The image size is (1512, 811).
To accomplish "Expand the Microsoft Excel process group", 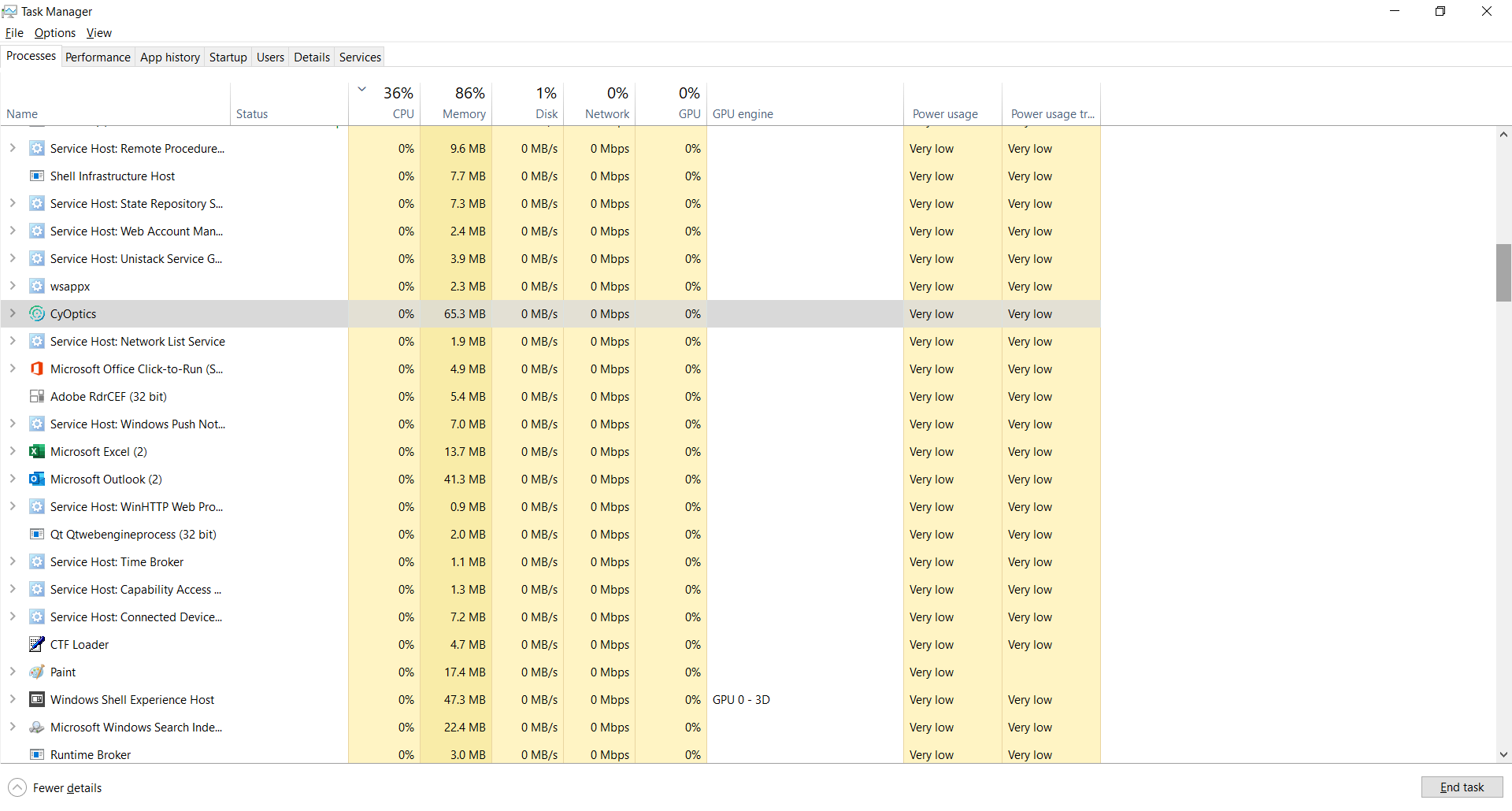I will tap(13, 451).
